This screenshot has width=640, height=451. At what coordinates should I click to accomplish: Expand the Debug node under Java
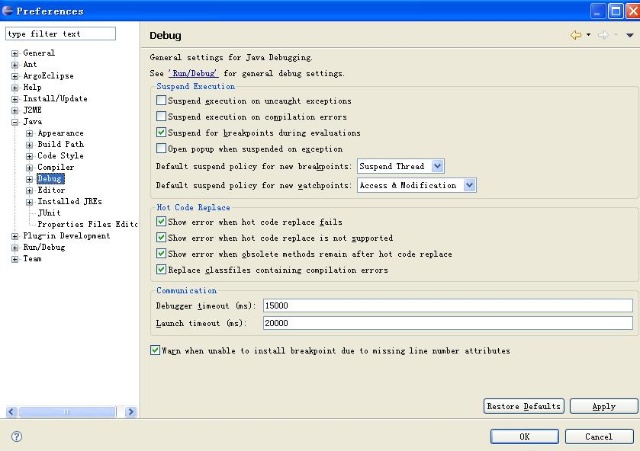tap(29, 179)
